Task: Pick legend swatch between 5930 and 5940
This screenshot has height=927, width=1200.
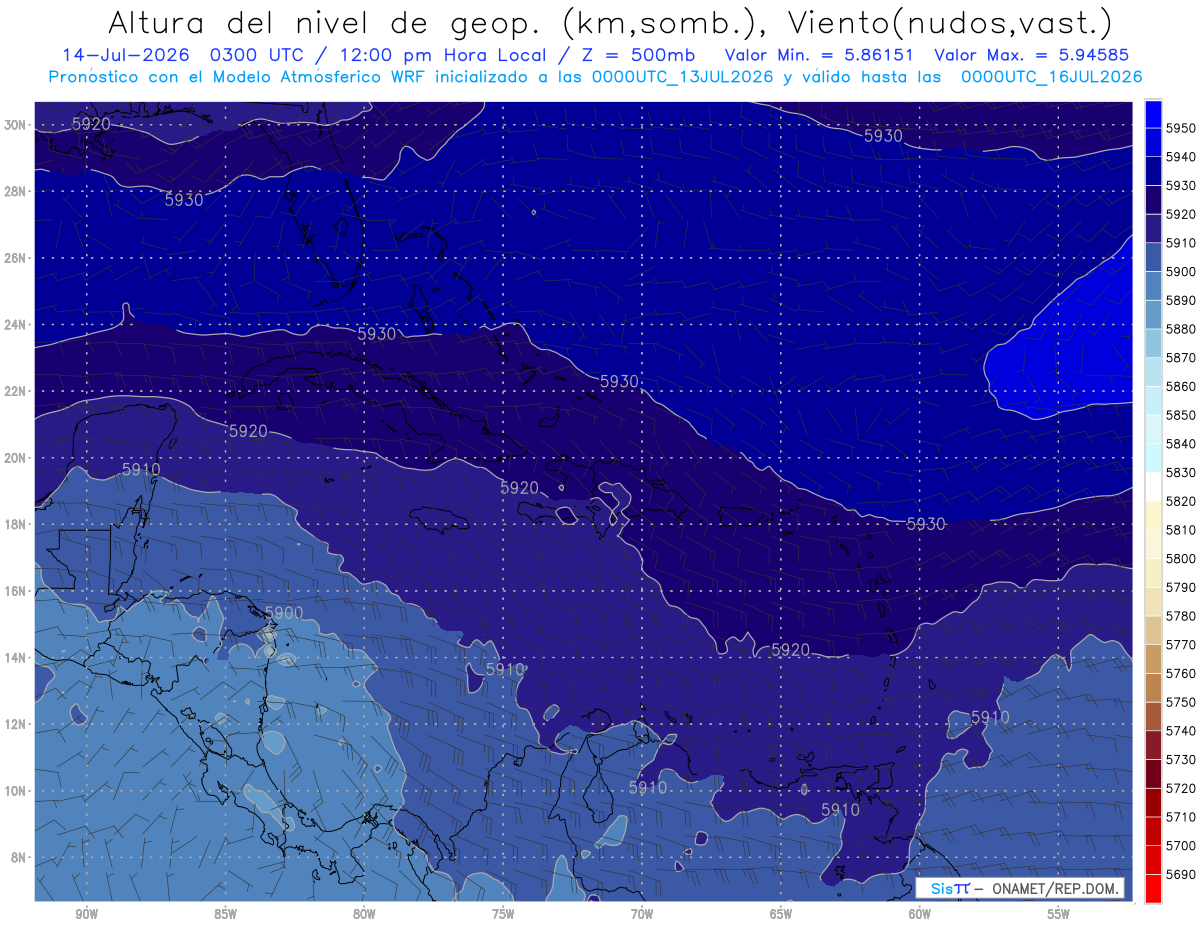Action: click(1153, 171)
